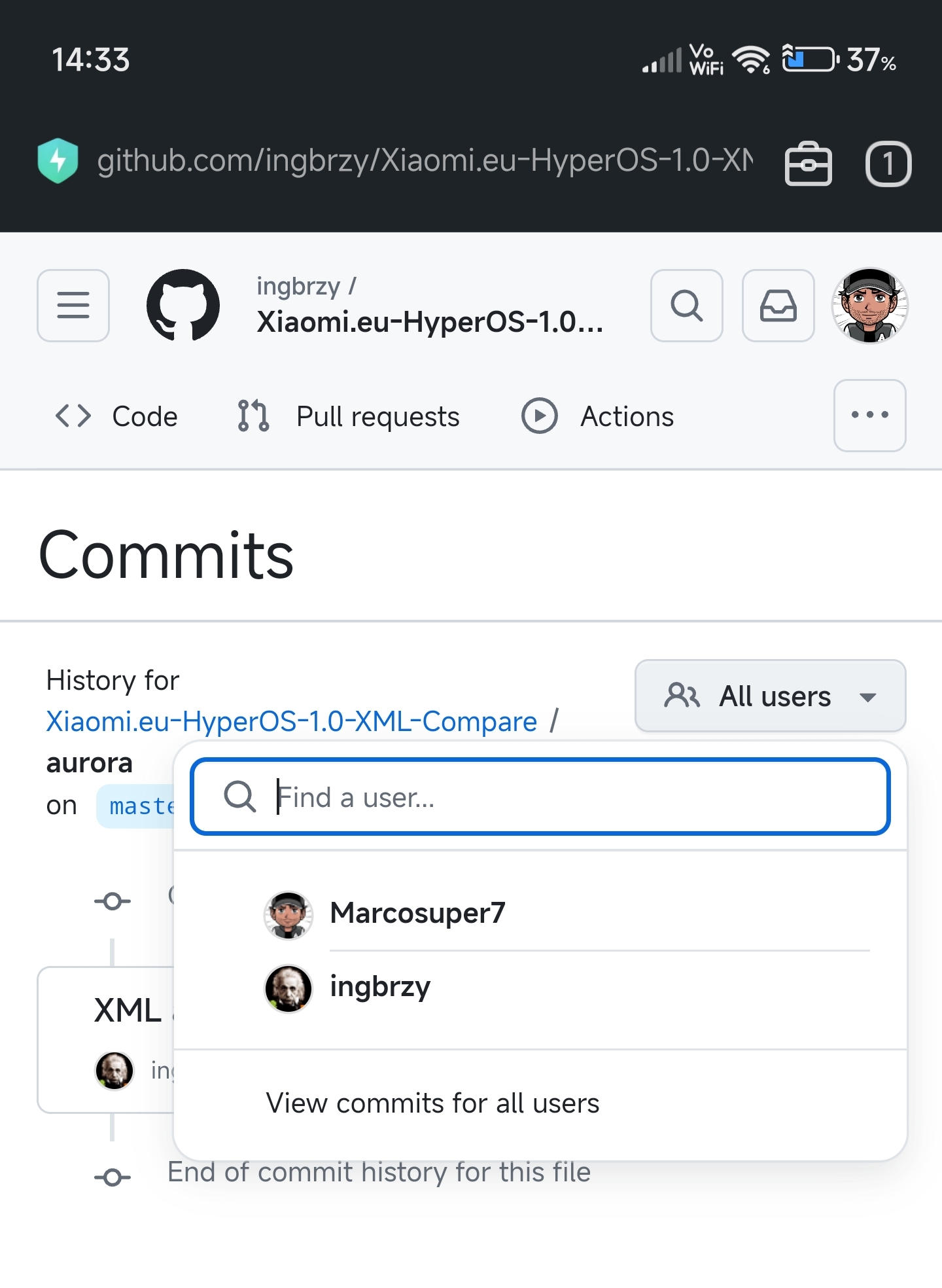Viewport: 942px width, 1288px height.
Task: Tap the Wi-Fi status icon
Action: [x=751, y=60]
